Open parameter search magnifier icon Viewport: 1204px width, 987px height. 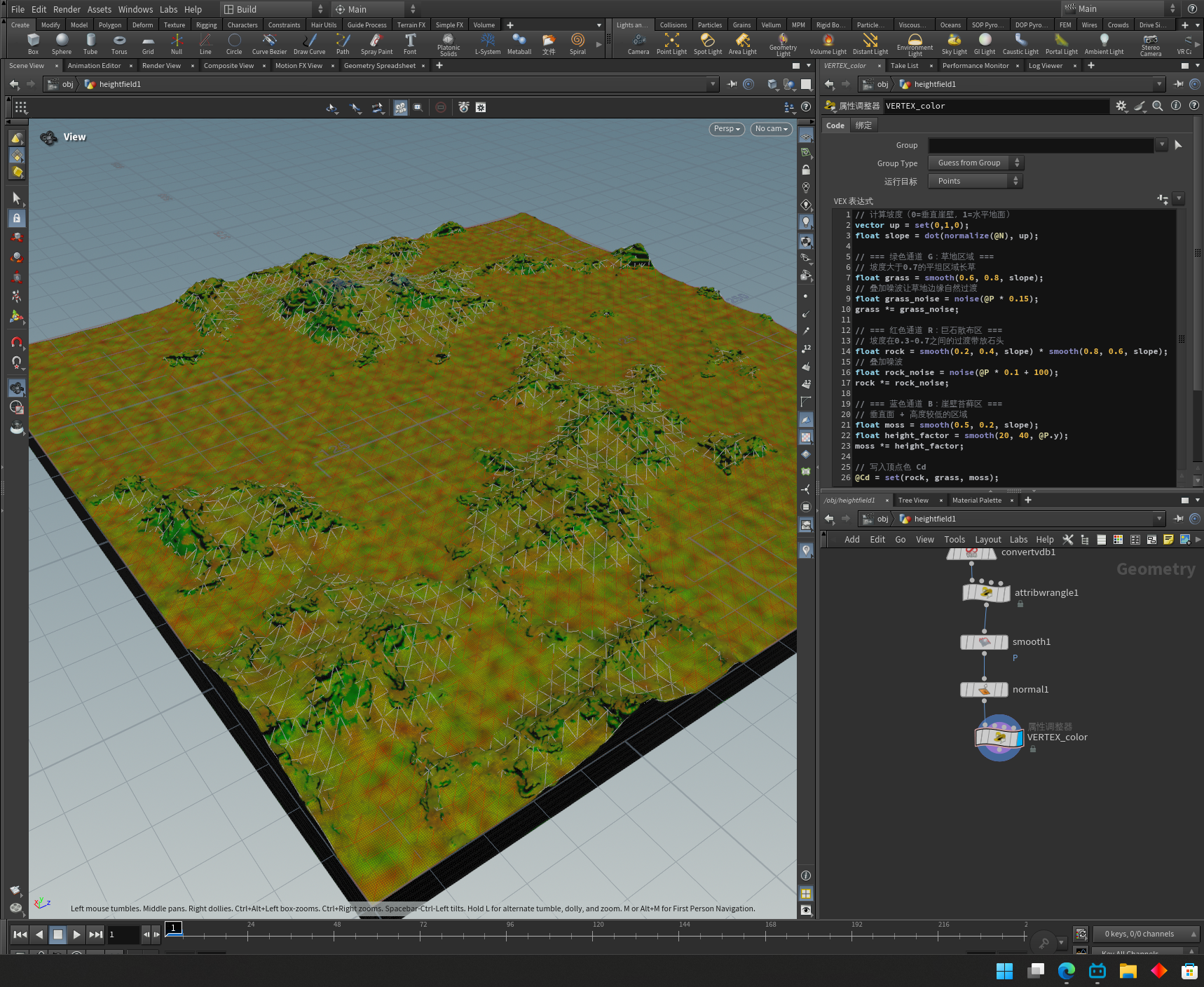(x=1158, y=106)
